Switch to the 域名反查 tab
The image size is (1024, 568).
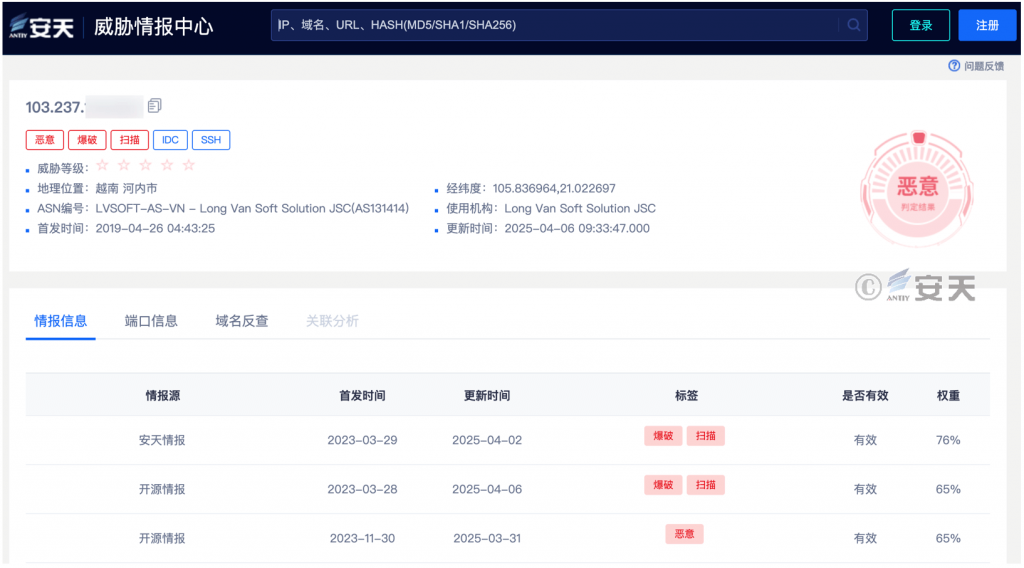242,321
